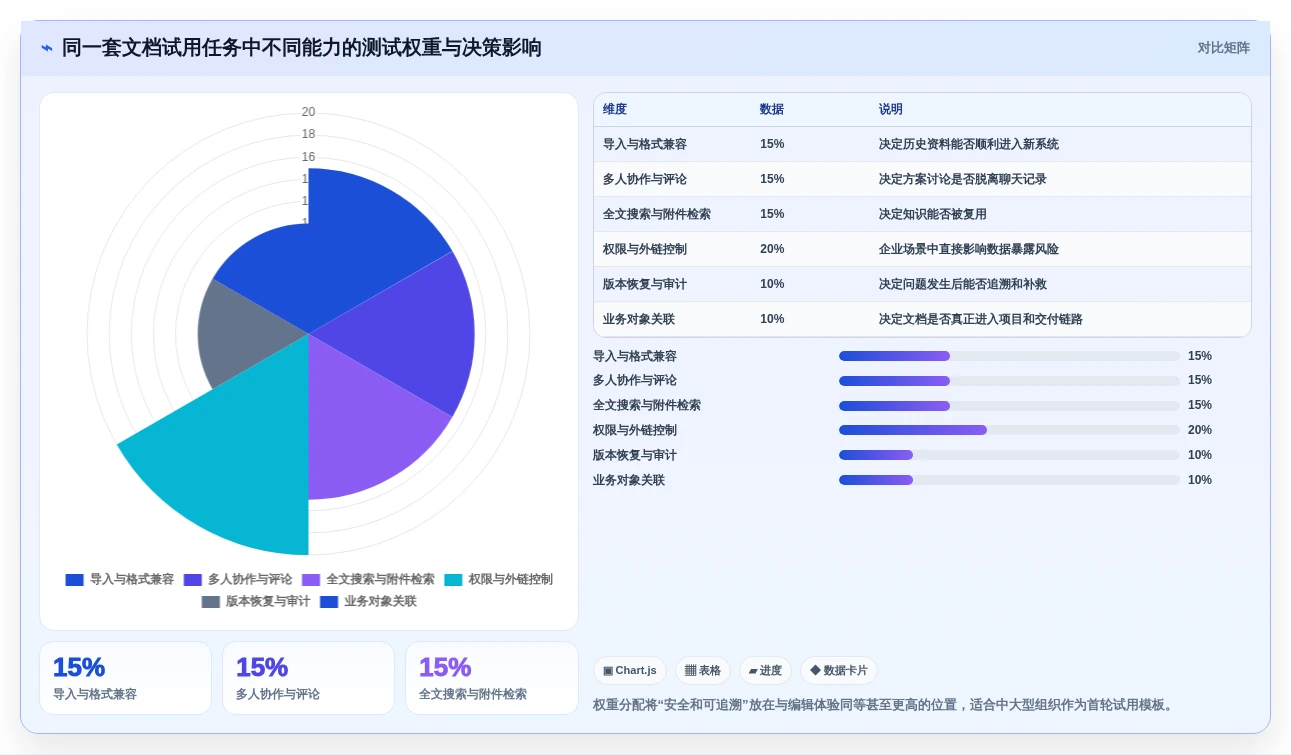Click description 决定知识能否被复用
This screenshot has height=755, width=1291.
[933, 214]
